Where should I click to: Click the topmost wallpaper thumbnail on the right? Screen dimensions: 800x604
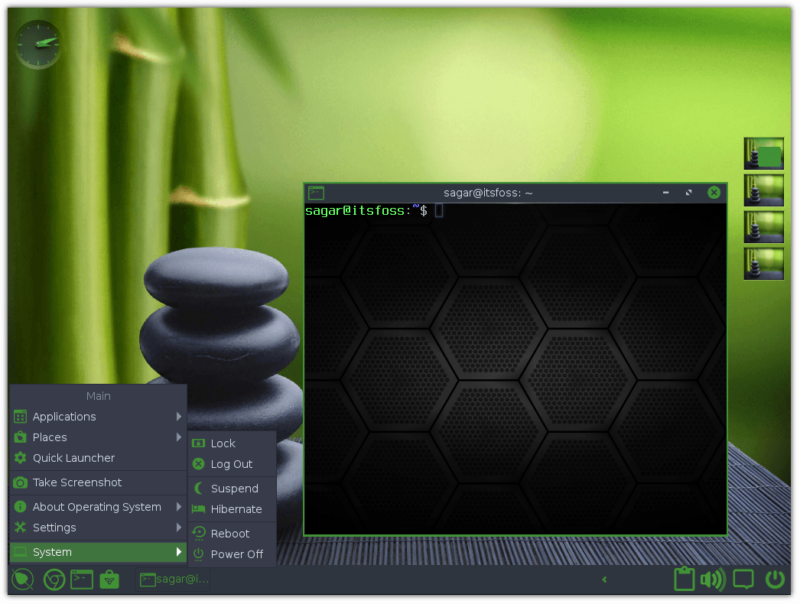763,152
